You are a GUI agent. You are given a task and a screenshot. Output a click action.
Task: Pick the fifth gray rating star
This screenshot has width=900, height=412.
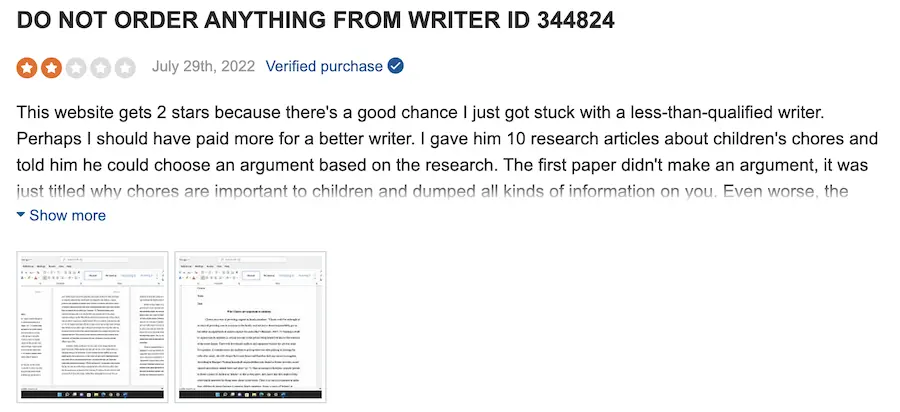125,67
